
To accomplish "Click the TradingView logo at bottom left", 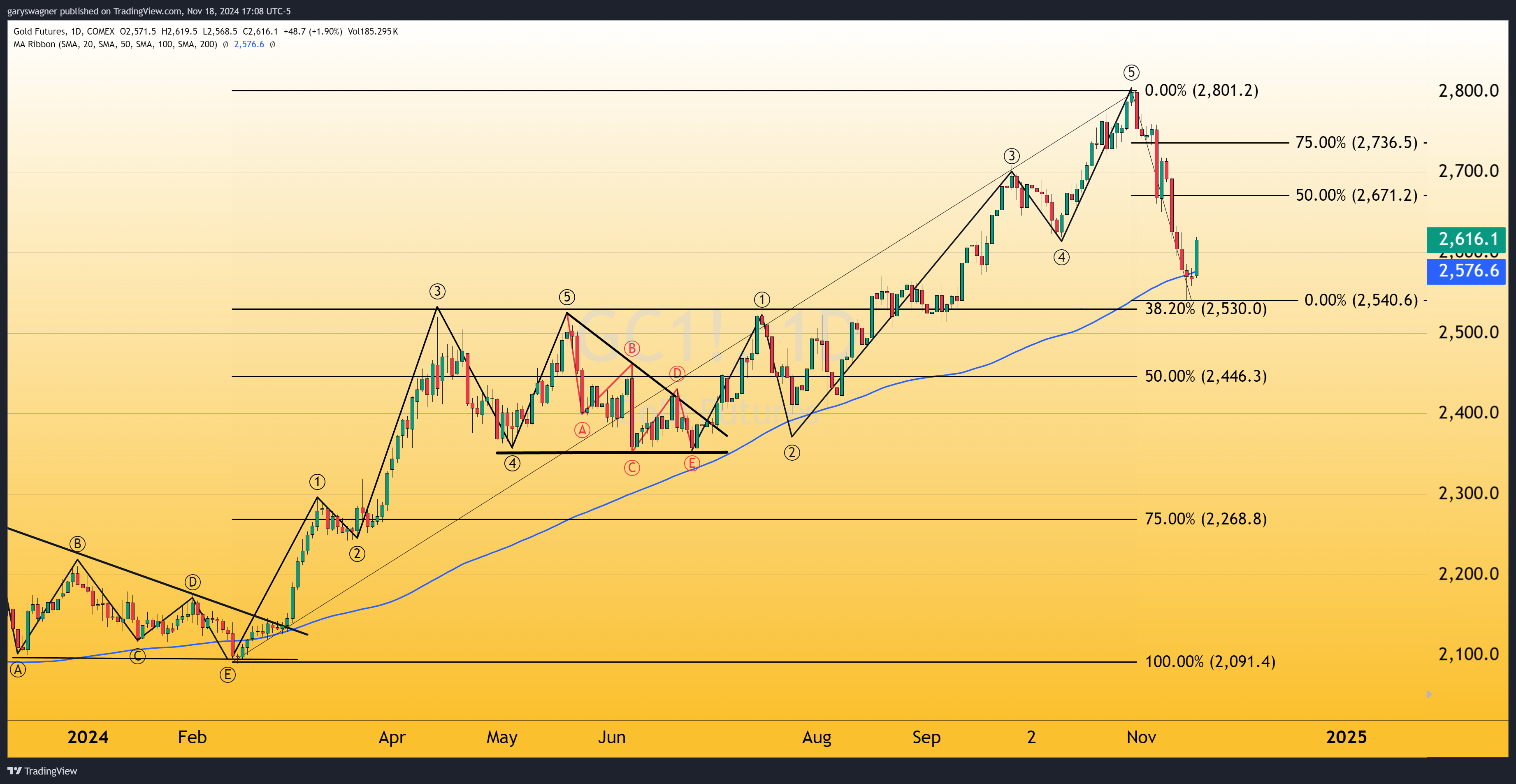I will 42,771.
